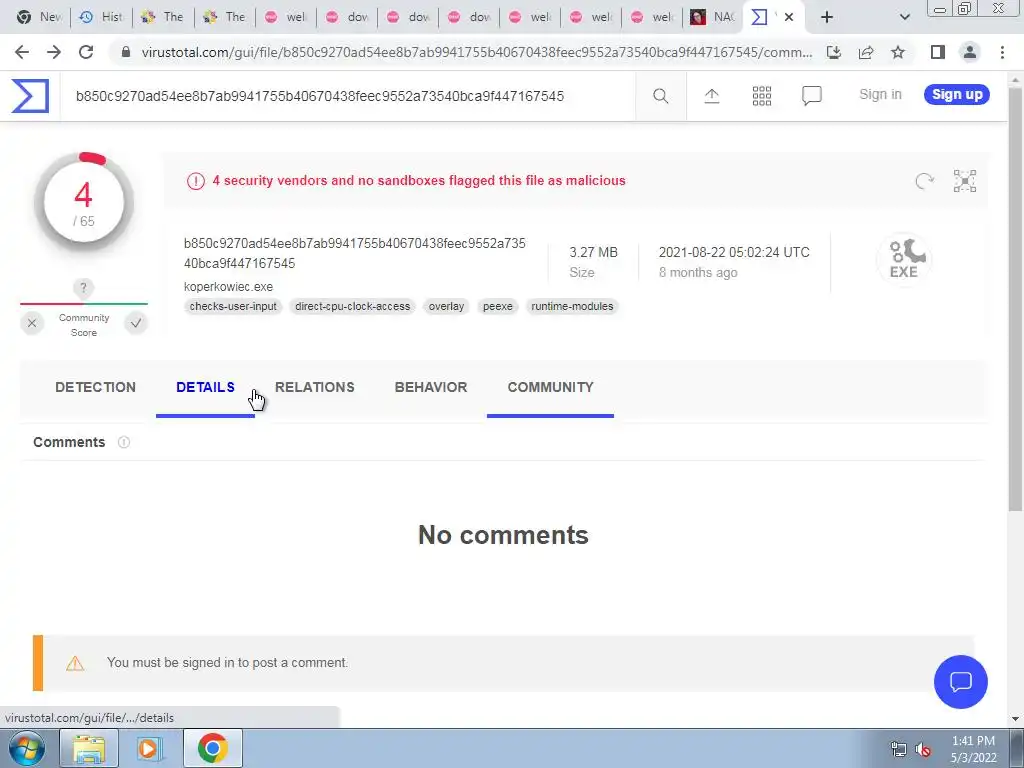Click the Sign in link
Image resolution: width=1024 pixels, height=768 pixels.
coord(880,95)
